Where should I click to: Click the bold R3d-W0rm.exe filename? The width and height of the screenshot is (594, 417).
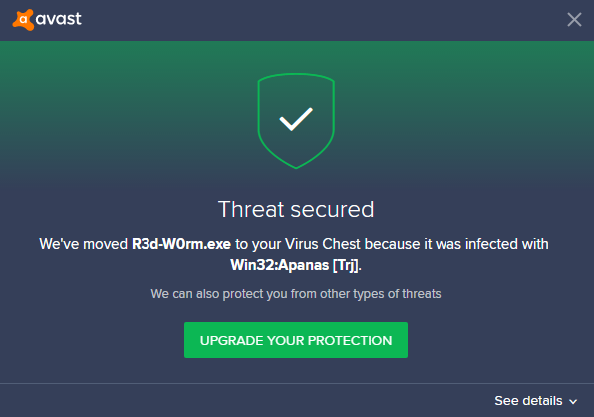[181, 244]
